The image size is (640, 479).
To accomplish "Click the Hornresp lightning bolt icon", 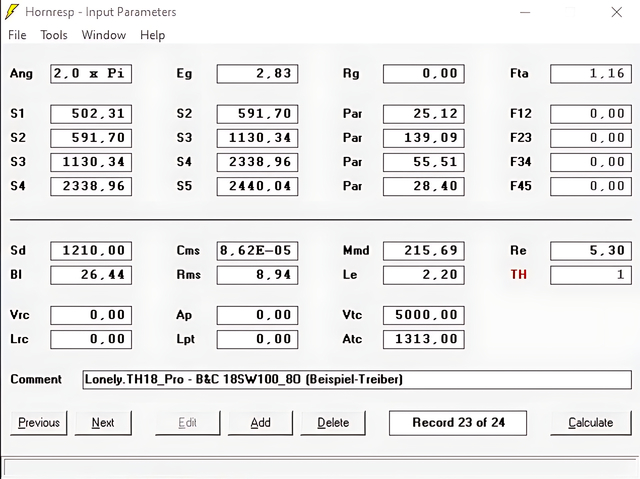I will [x=12, y=12].
